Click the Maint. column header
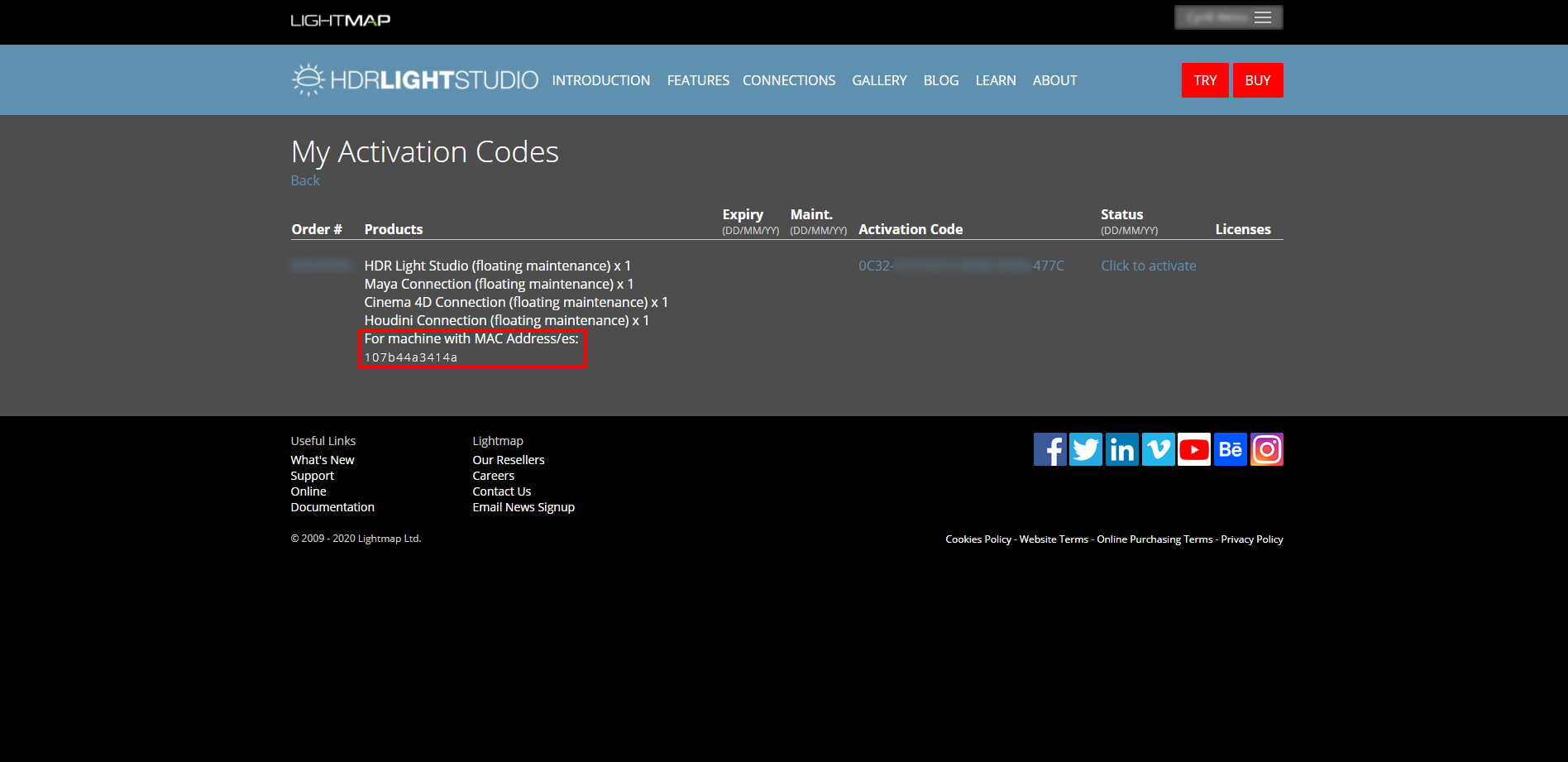 click(x=811, y=214)
